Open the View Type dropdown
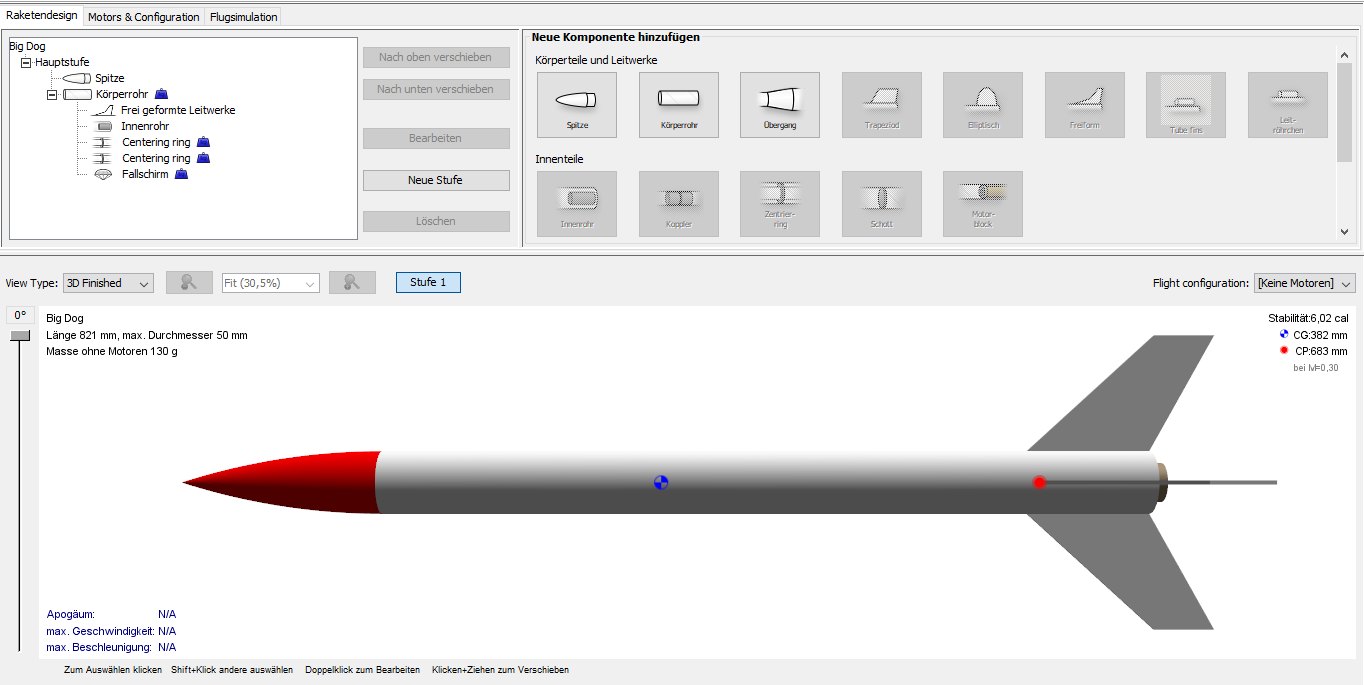Viewport: 1364px width, 685px height. click(108, 283)
